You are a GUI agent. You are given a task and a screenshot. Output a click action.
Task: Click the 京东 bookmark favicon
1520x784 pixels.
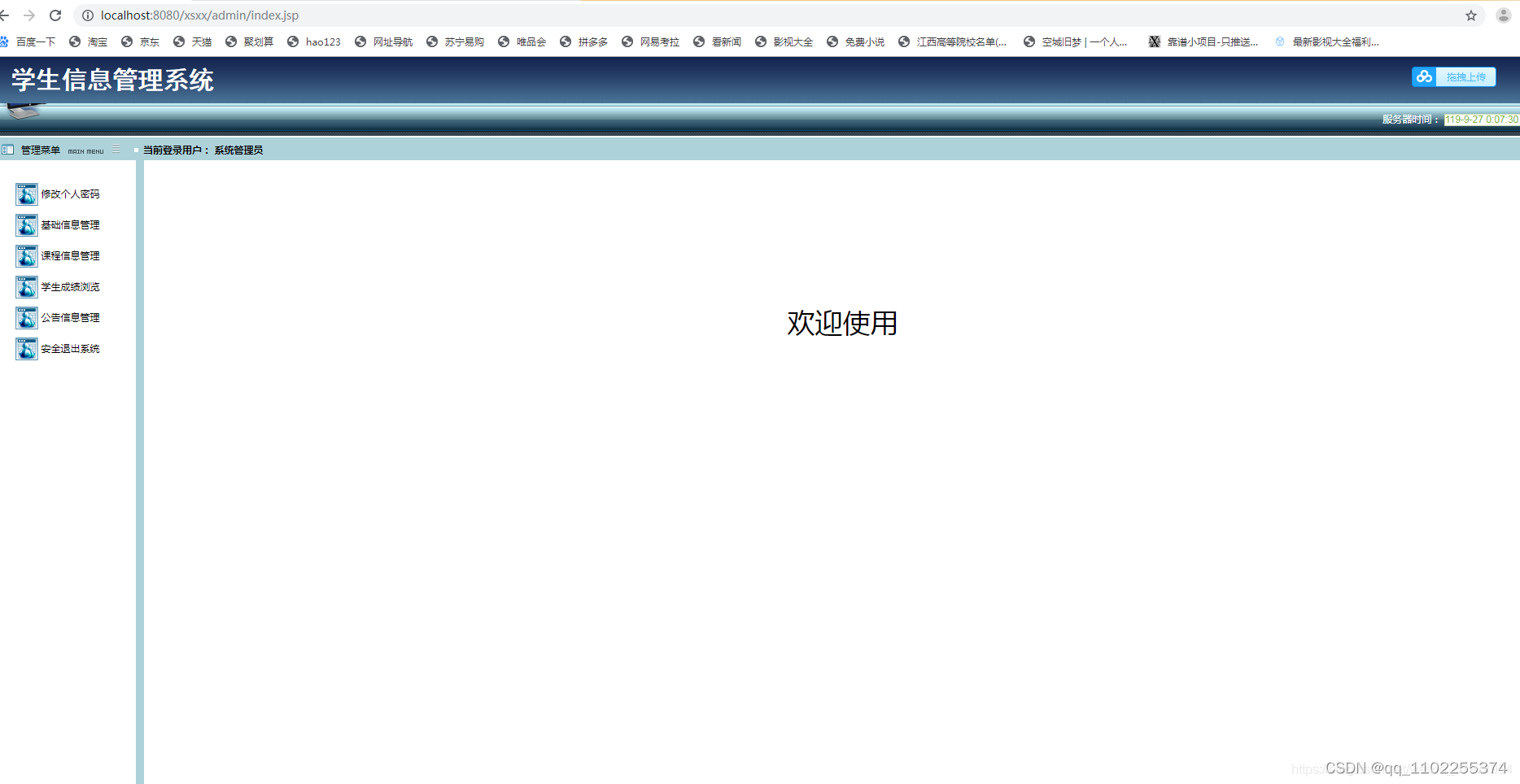coord(126,41)
